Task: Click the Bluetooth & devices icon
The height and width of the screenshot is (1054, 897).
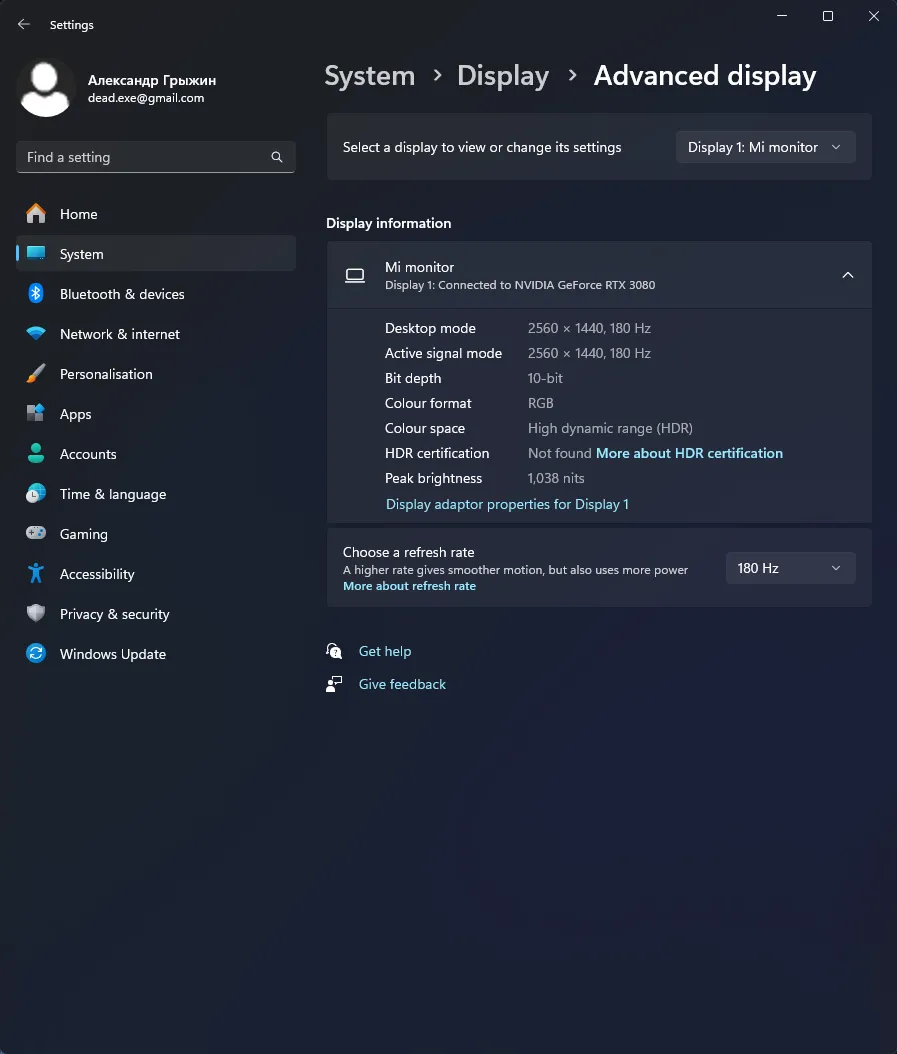Action: (x=36, y=294)
